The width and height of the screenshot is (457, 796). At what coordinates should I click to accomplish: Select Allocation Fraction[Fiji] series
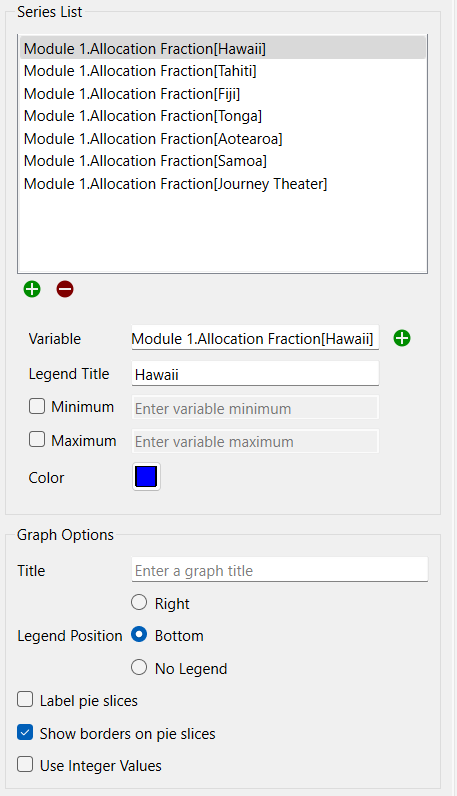[223, 94]
